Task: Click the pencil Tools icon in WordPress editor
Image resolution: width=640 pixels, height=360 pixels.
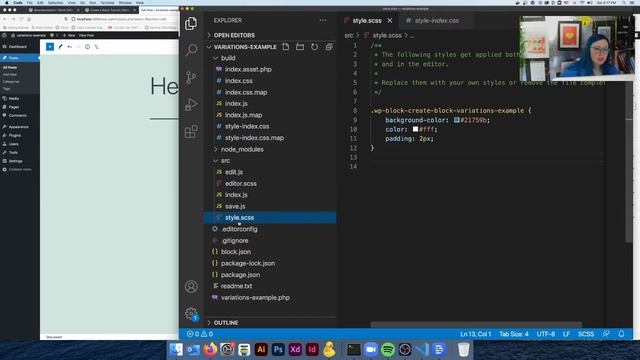Action: [x=60, y=47]
